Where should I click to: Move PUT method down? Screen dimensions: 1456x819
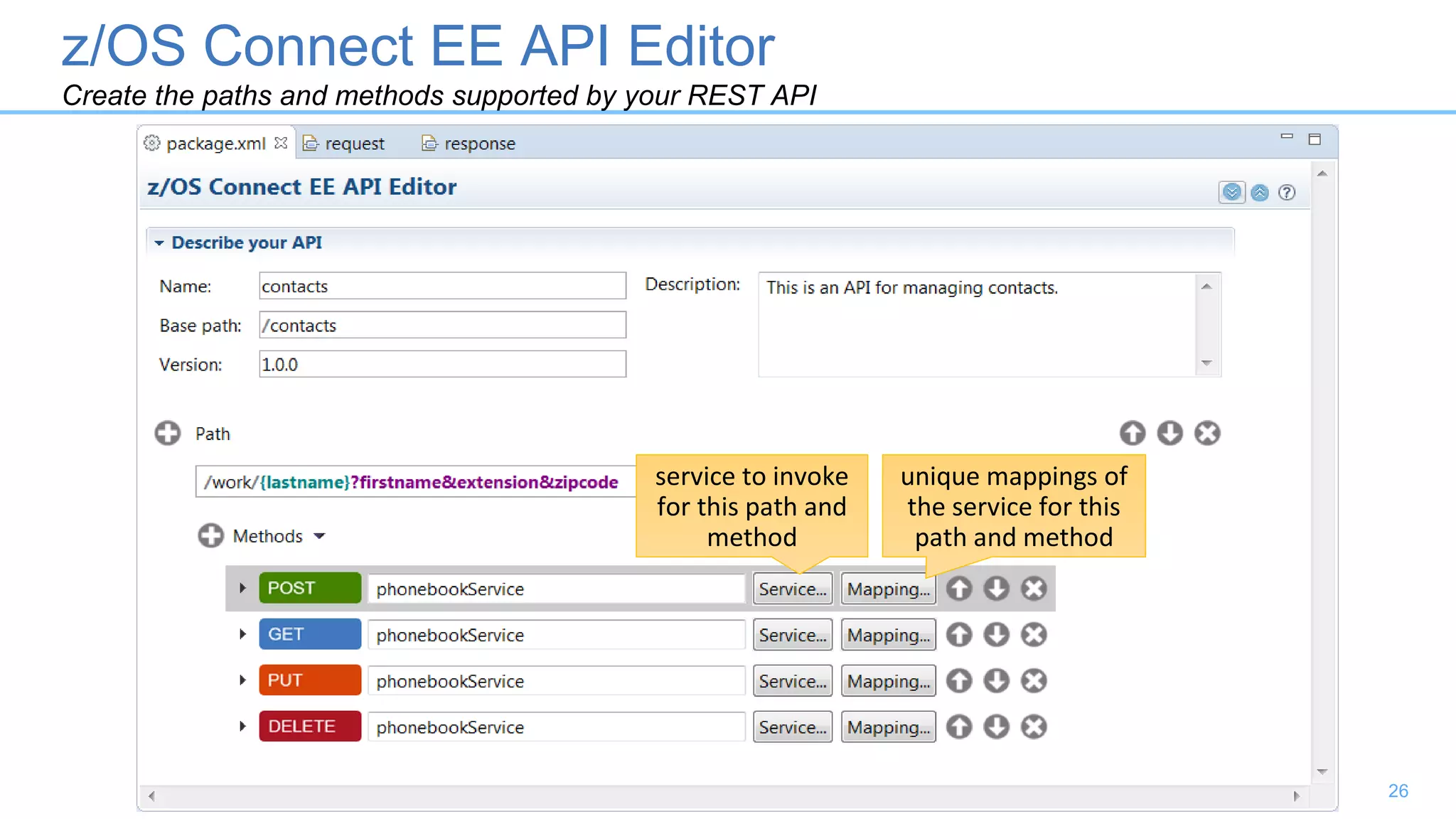(x=996, y=680)
